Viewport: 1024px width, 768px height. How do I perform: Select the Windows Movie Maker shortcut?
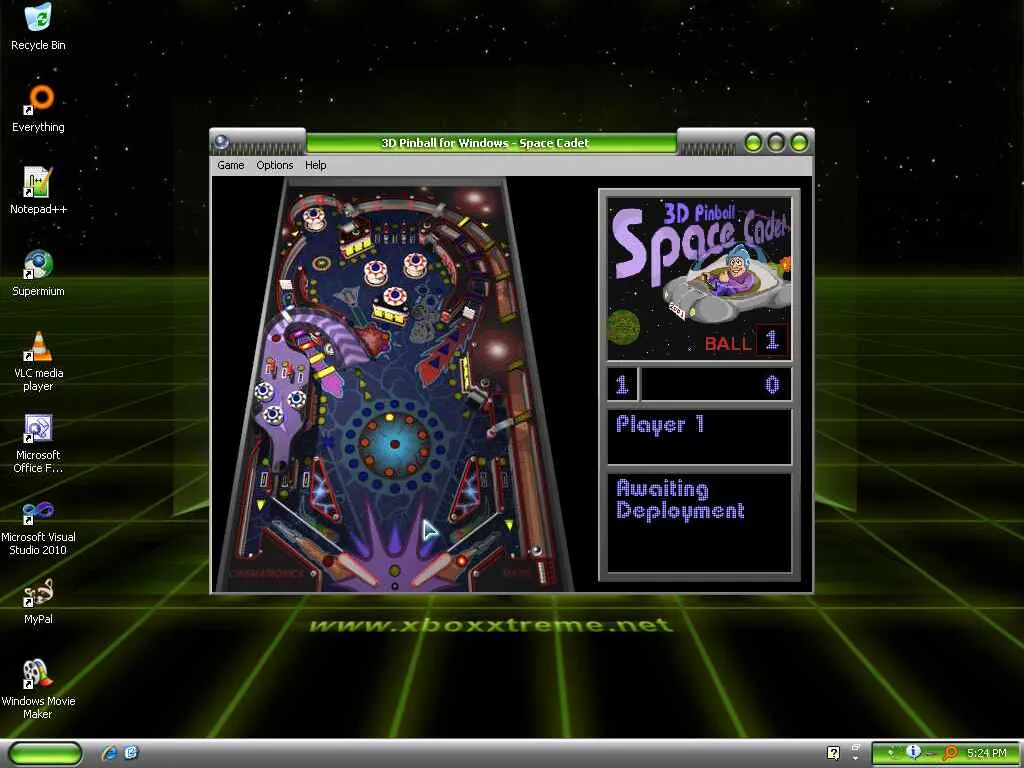point(38,690)
